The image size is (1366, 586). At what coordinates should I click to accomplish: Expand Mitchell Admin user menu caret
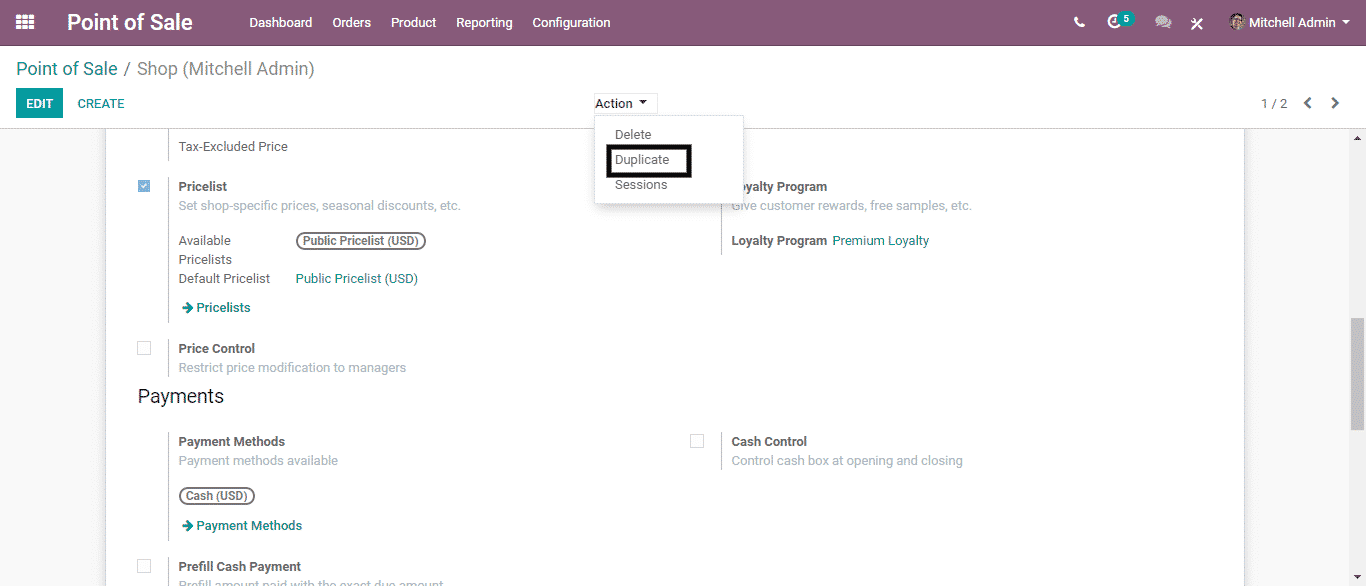[1346, 22]
